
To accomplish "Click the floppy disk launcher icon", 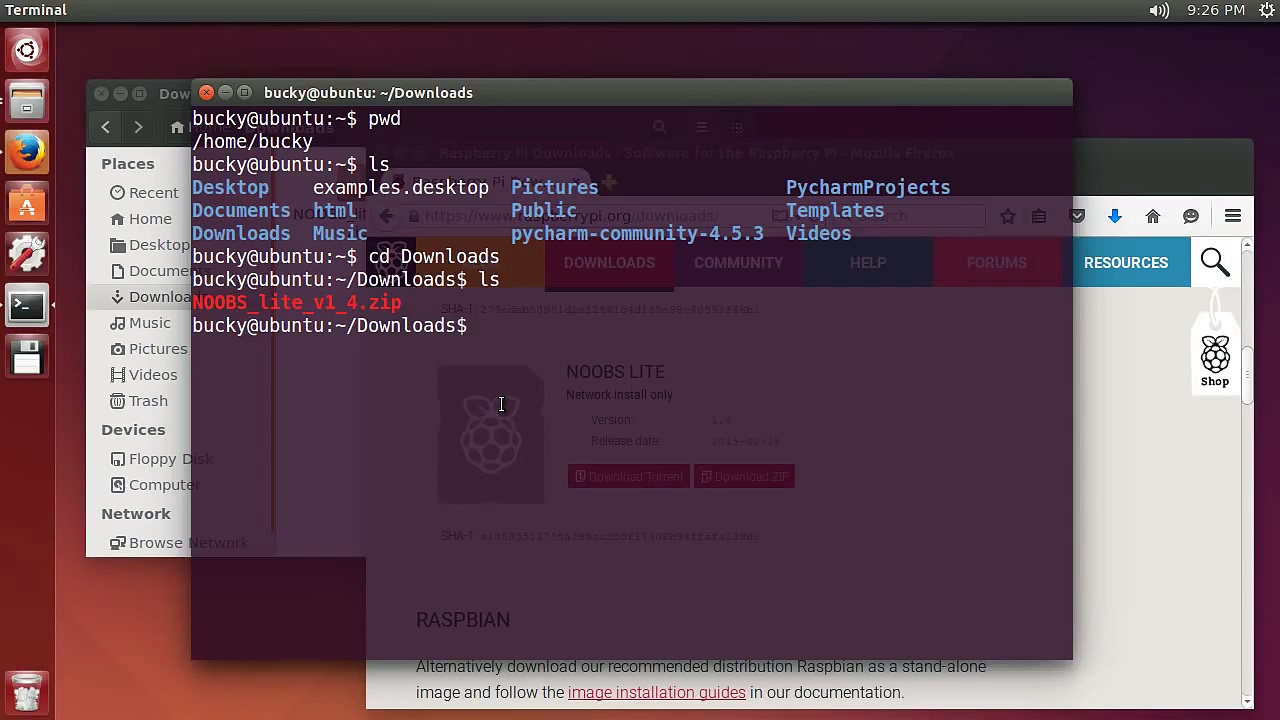I will click(27, 358).
